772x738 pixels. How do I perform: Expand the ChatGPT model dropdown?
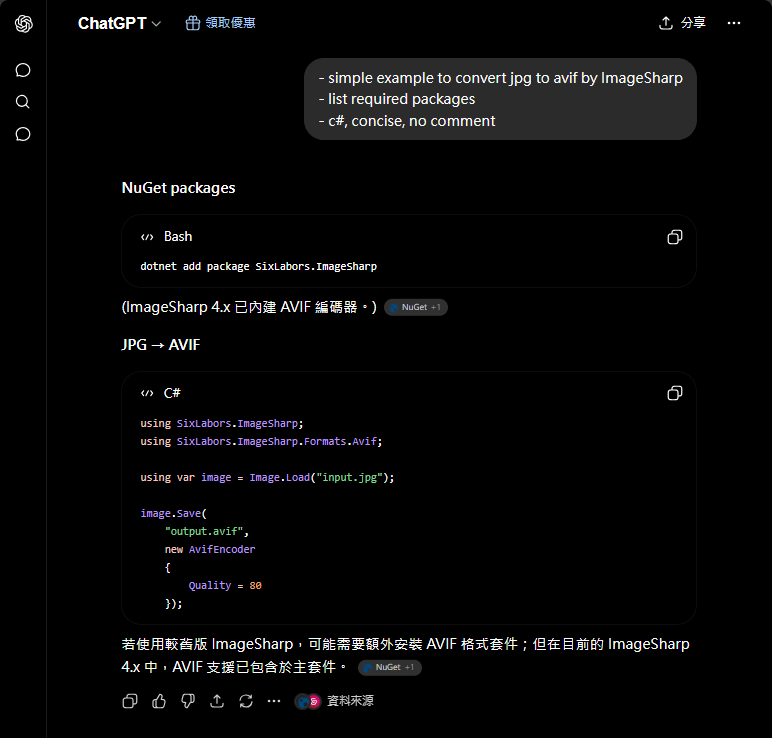[119, 23]
